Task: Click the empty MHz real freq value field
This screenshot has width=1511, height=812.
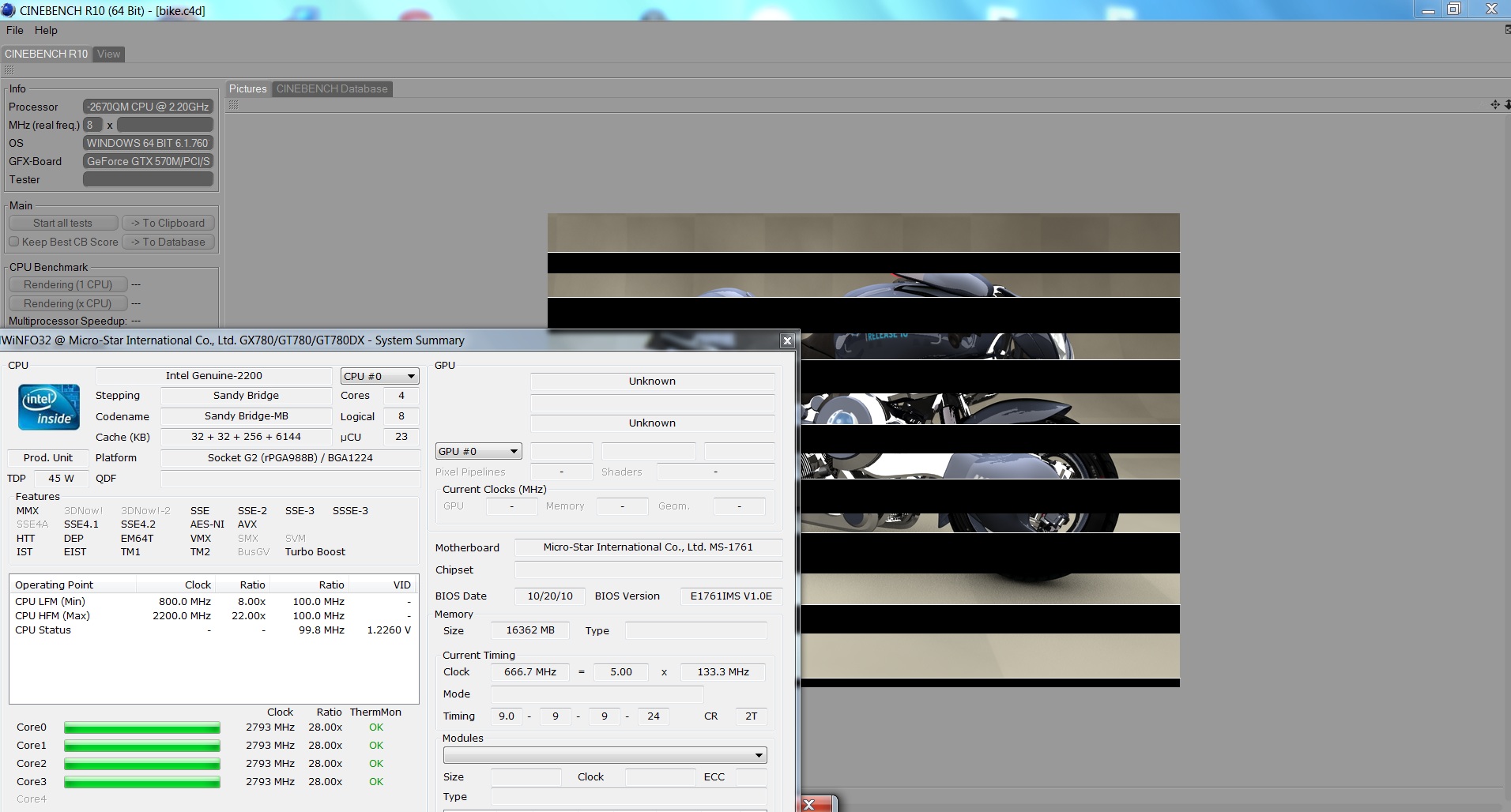Action: coord(165,125)
